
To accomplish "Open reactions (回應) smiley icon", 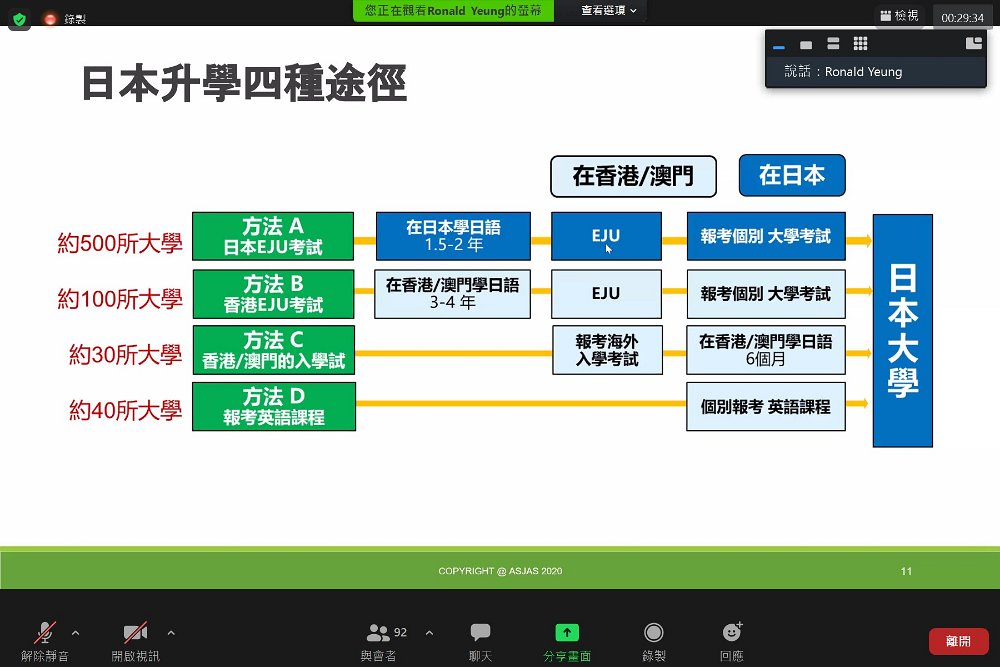I will (732, 633).
